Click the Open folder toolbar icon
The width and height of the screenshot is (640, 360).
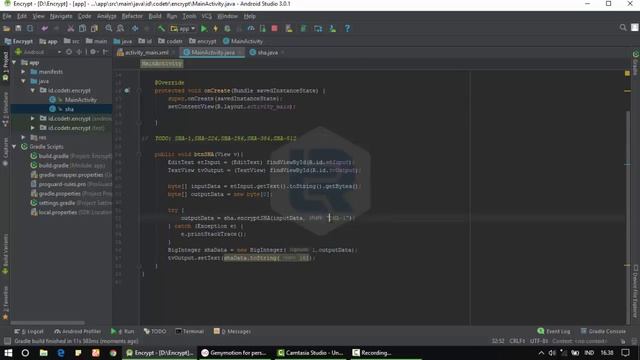(x=7, y=29)
